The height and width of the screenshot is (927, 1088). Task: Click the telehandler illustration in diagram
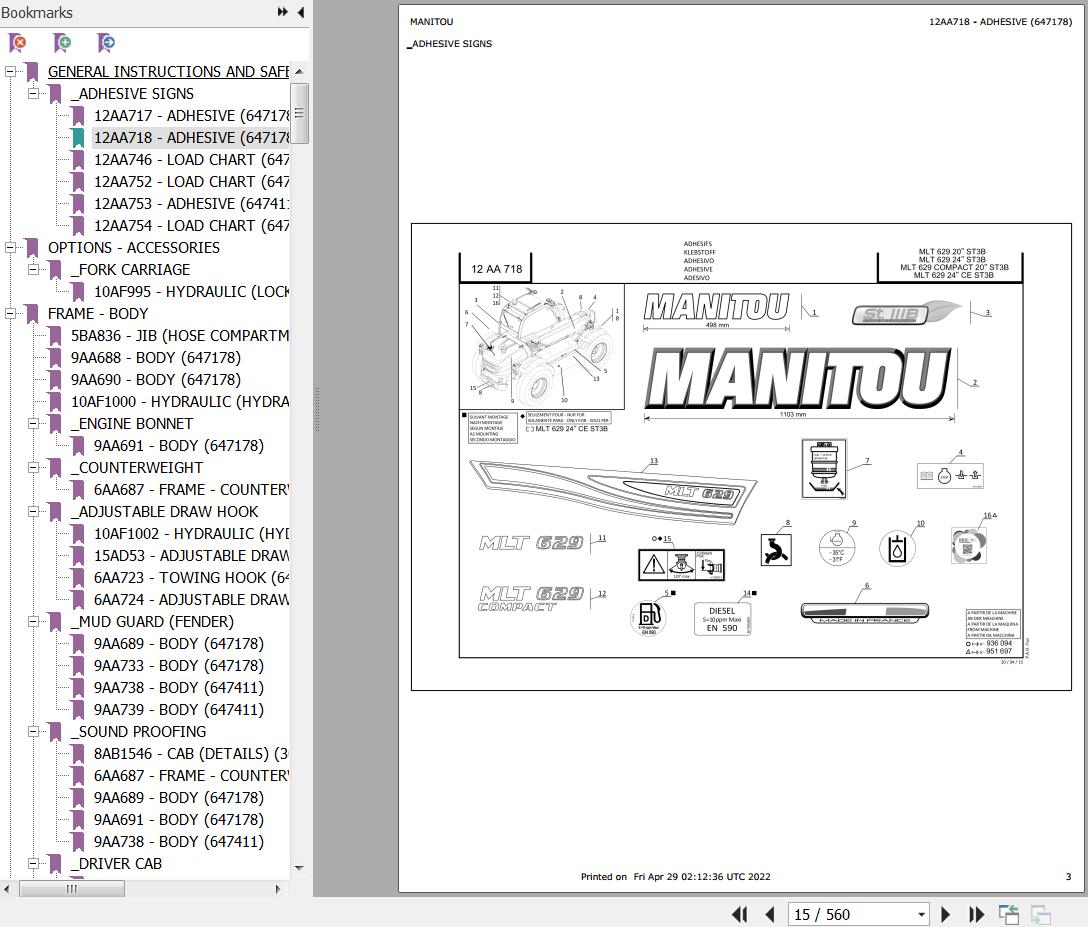[541, 346]
